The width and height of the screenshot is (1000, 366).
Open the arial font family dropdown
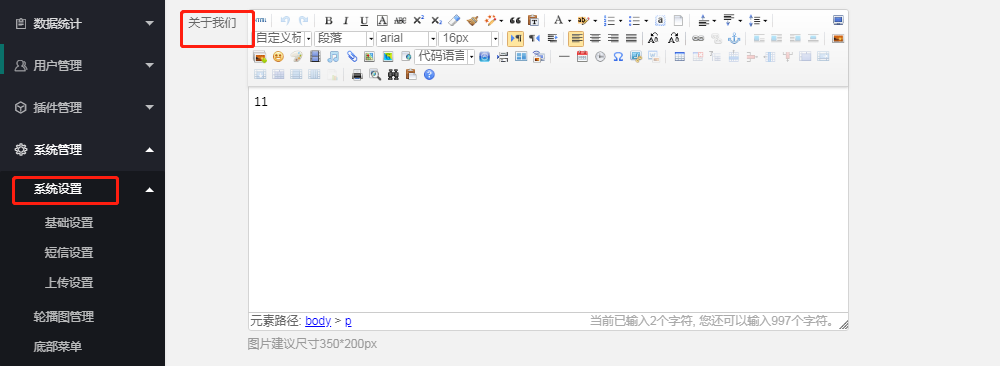433,38
